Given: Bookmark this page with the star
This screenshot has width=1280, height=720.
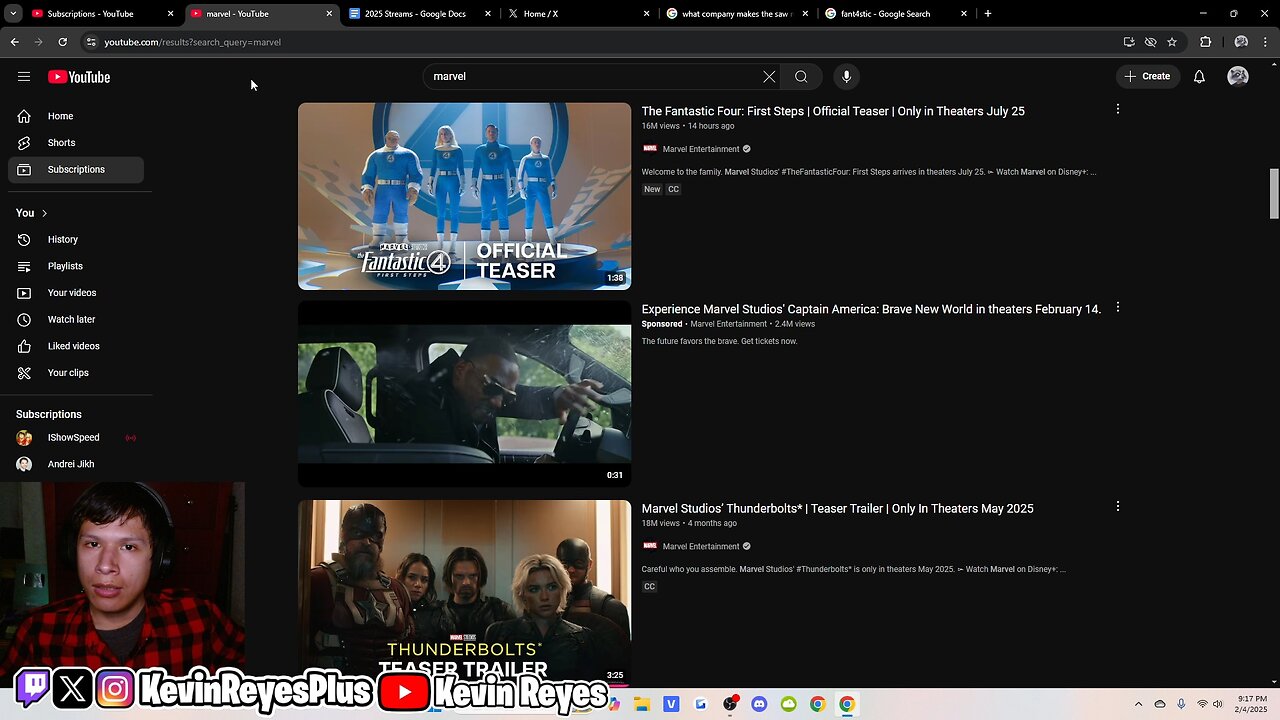Looking at the screenshot, I should point(1172,42).
